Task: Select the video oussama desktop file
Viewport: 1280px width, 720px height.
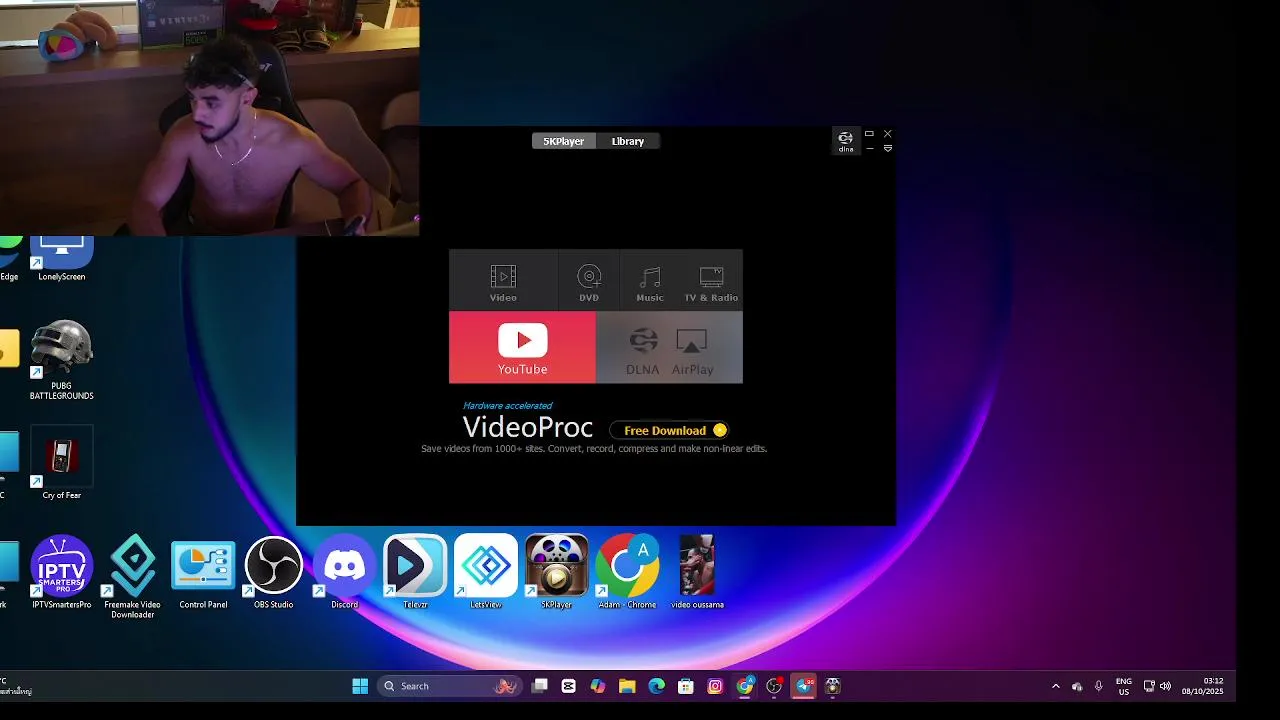Action: point(697,572)
